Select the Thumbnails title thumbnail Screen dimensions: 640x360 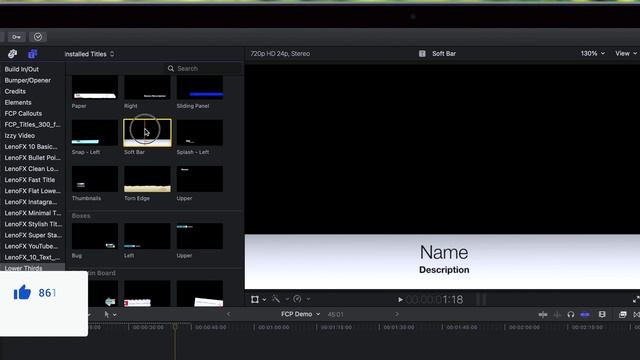tap(95, 179)
